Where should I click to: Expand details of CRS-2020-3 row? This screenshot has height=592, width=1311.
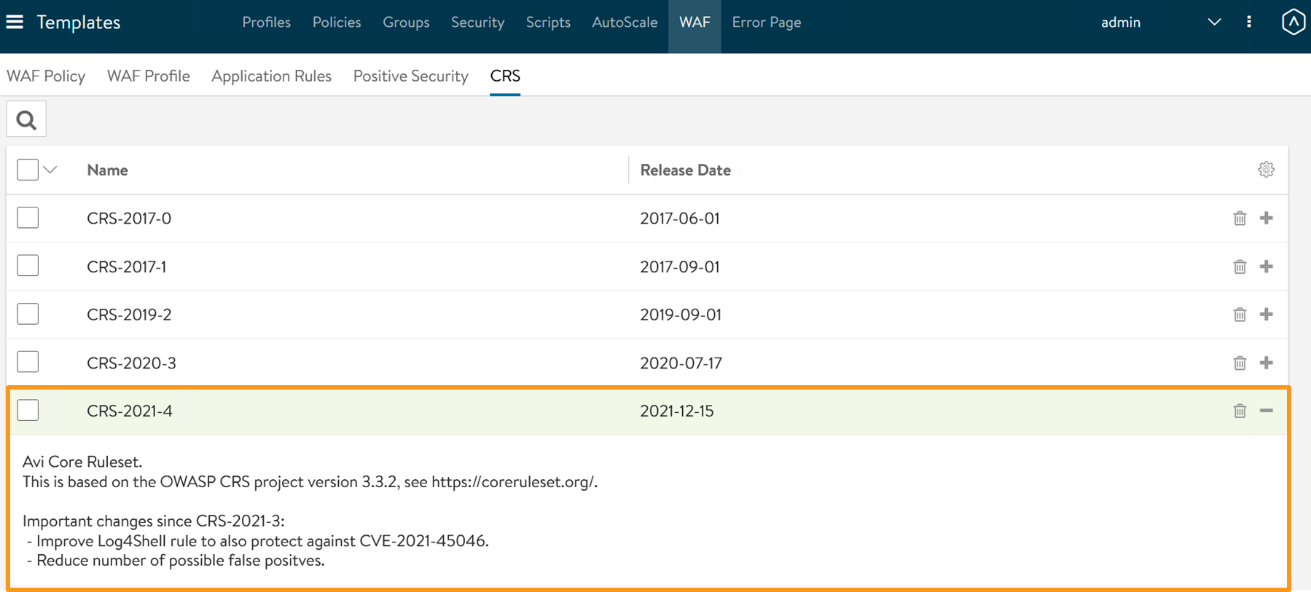pos(1267,362)
